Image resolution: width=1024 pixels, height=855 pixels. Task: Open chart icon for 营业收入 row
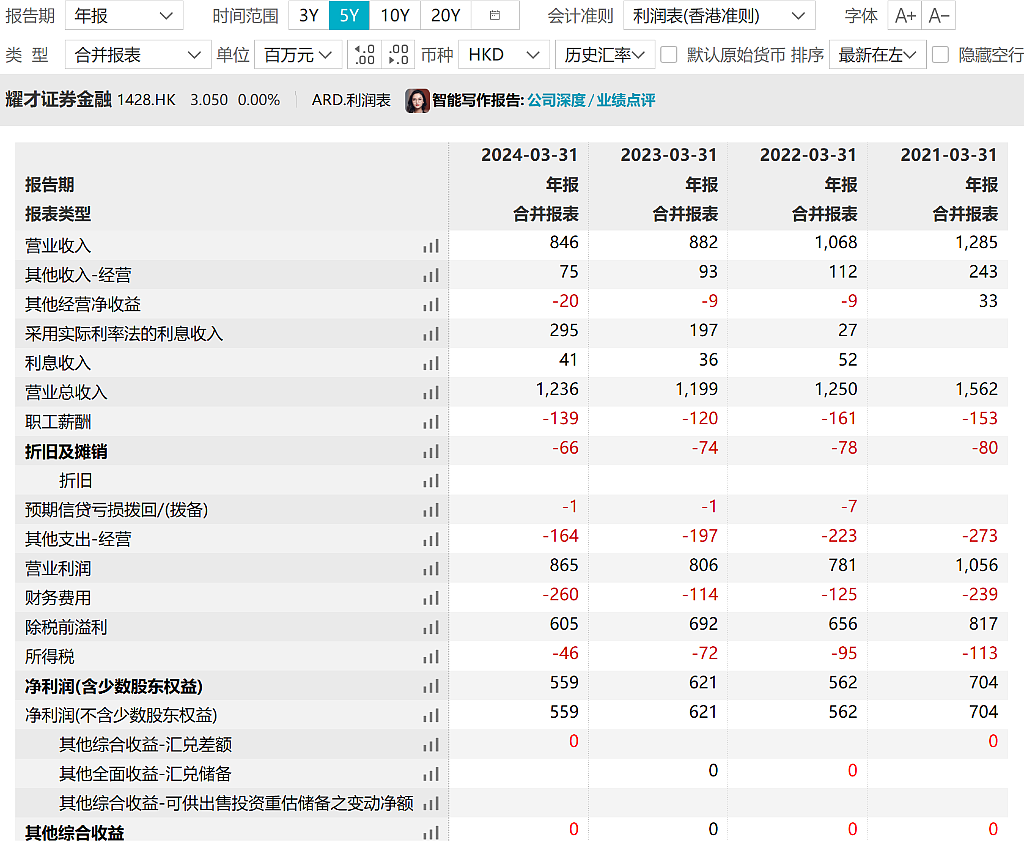point(430,246)
